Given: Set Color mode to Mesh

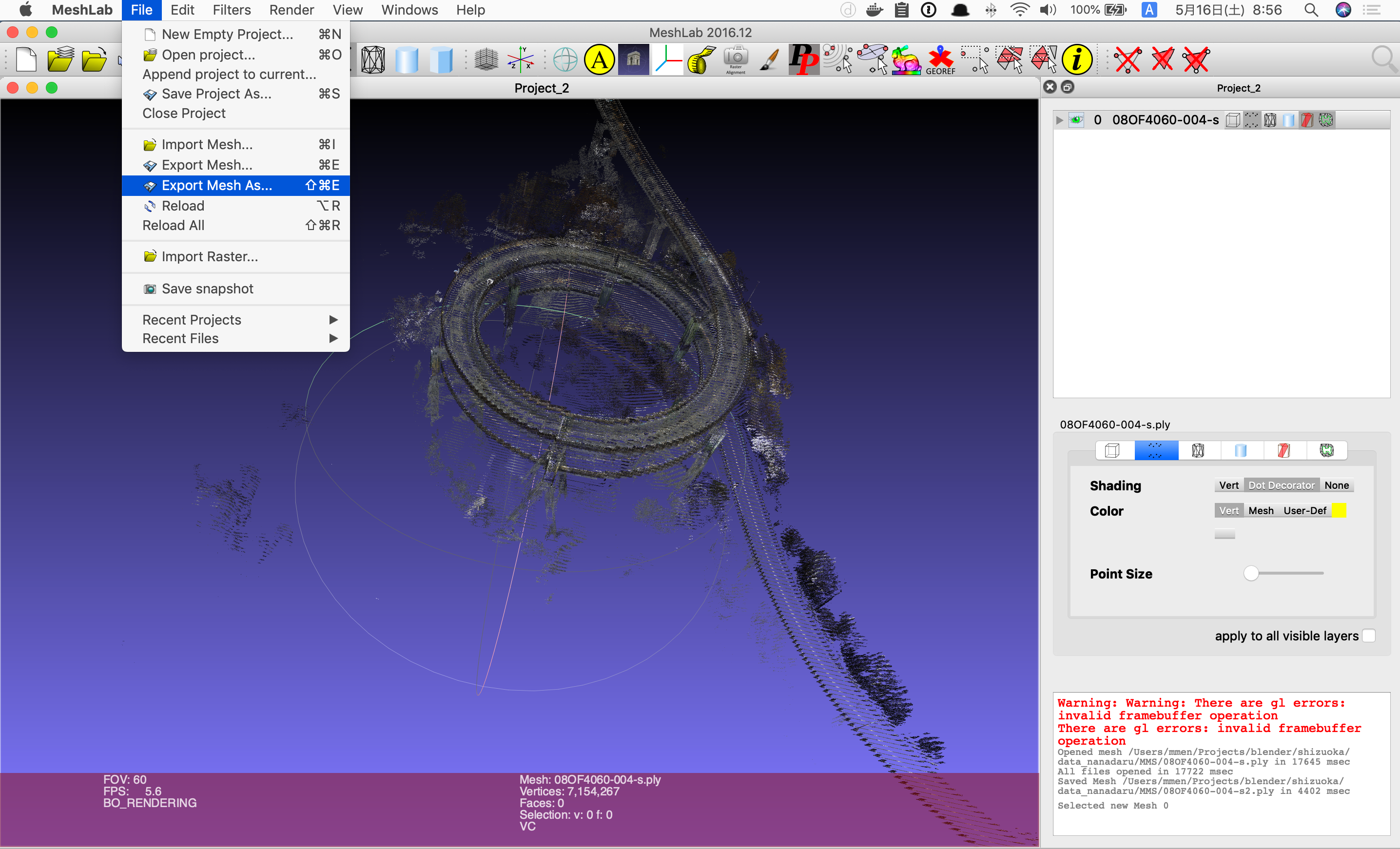Looking at the screenshot, I should [x=1261, y=511].
